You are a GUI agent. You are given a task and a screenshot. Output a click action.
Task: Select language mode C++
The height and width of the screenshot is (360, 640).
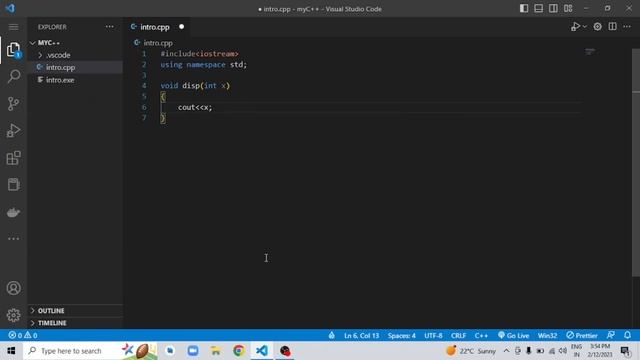(481, 336)
